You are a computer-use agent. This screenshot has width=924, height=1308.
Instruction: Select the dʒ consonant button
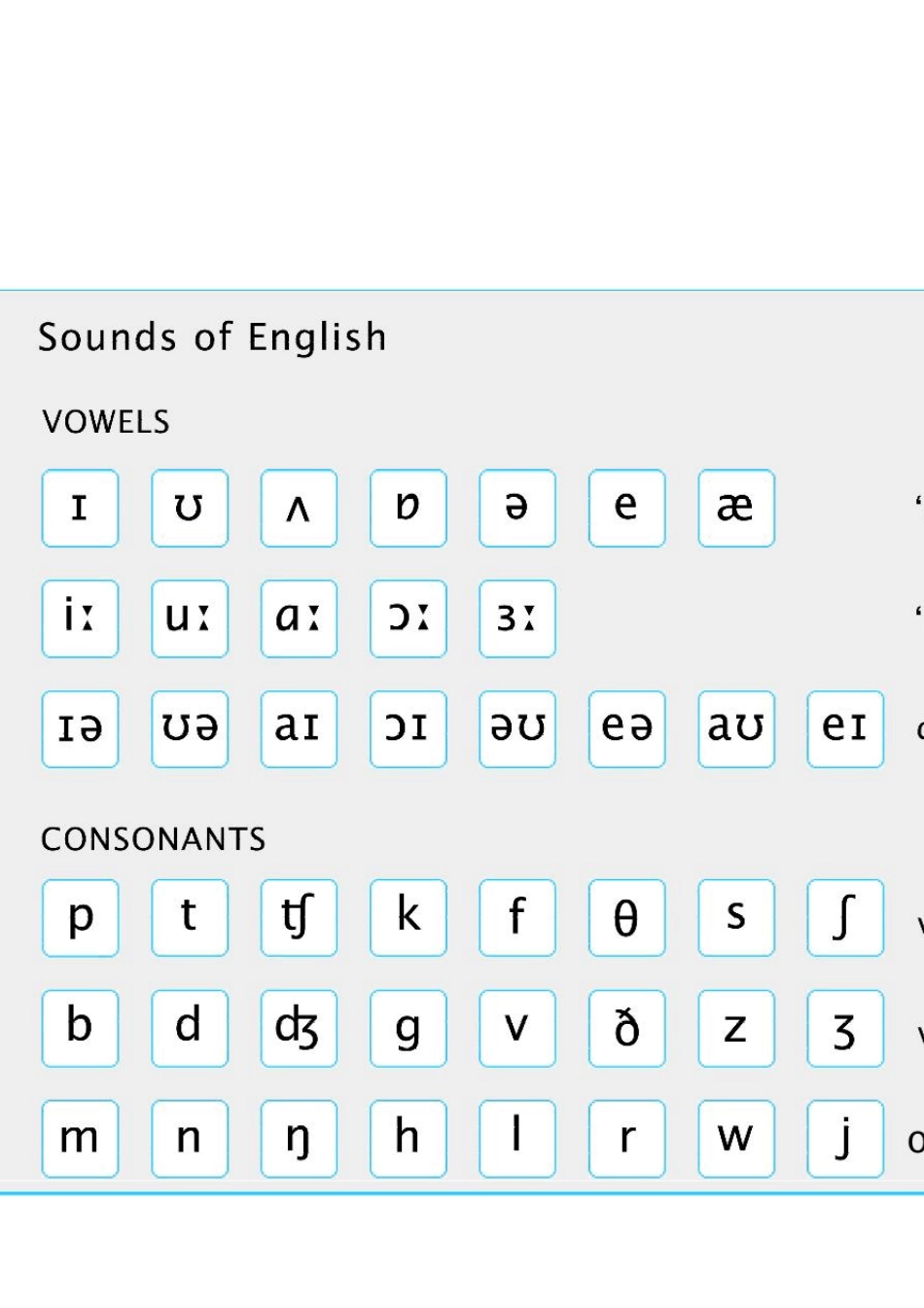click(299, 1028)
